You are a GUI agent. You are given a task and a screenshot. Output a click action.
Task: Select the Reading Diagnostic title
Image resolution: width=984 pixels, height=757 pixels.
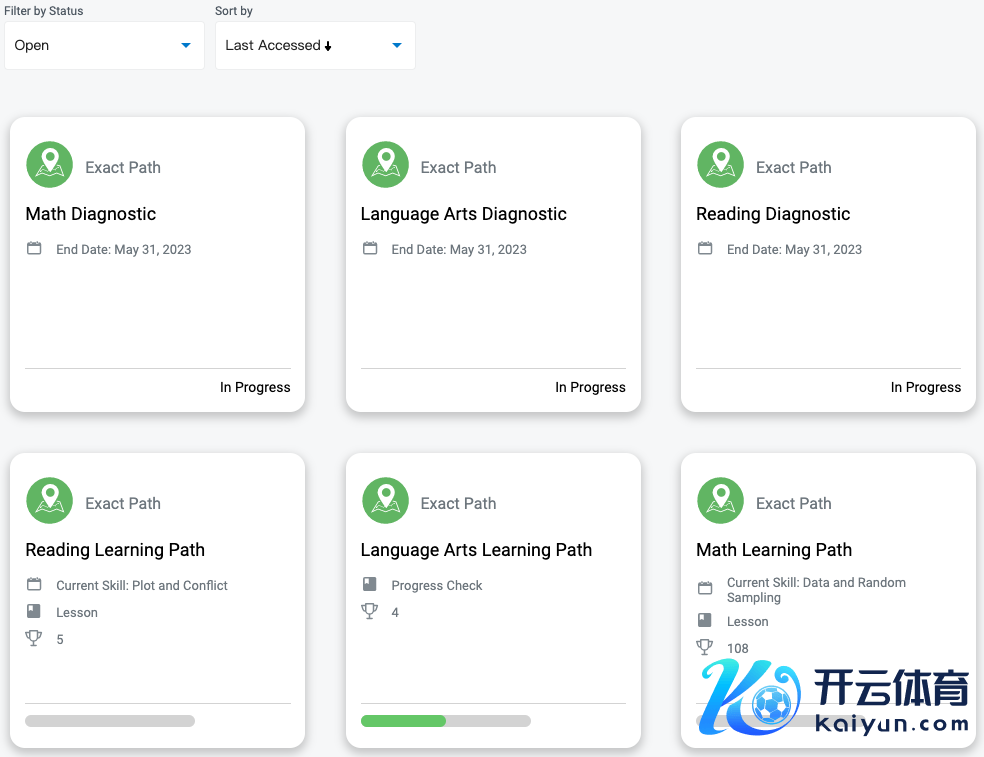(x=773, y=214)
